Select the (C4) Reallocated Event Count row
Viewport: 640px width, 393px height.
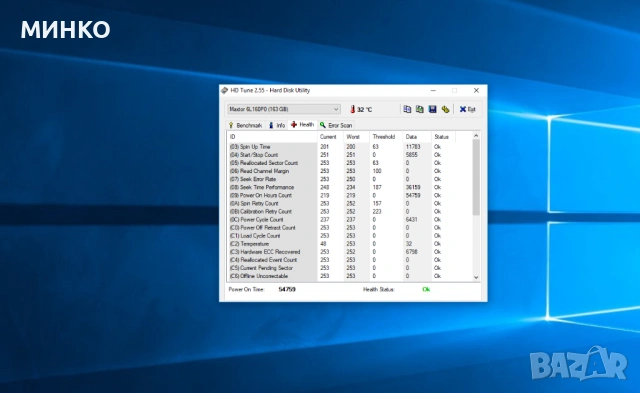(350, 260)
